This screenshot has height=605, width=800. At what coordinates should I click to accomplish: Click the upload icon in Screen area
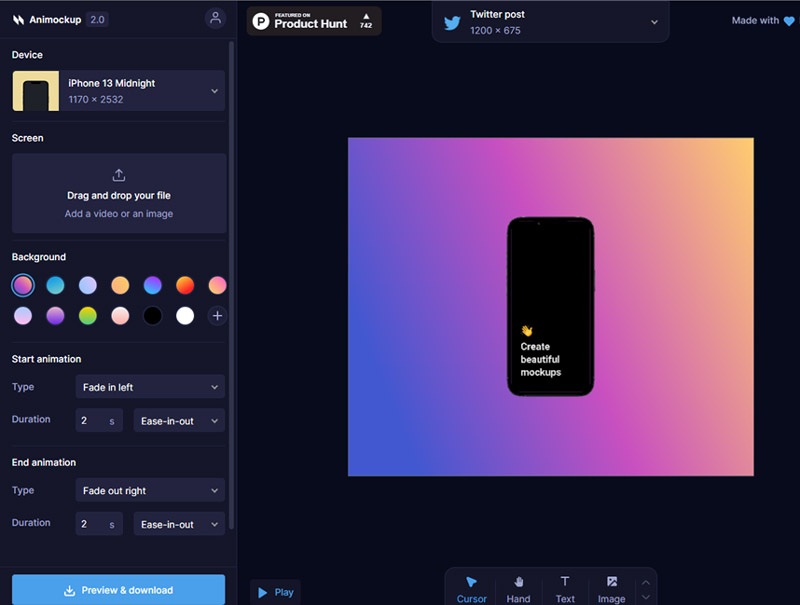click(x=119, y=175)
